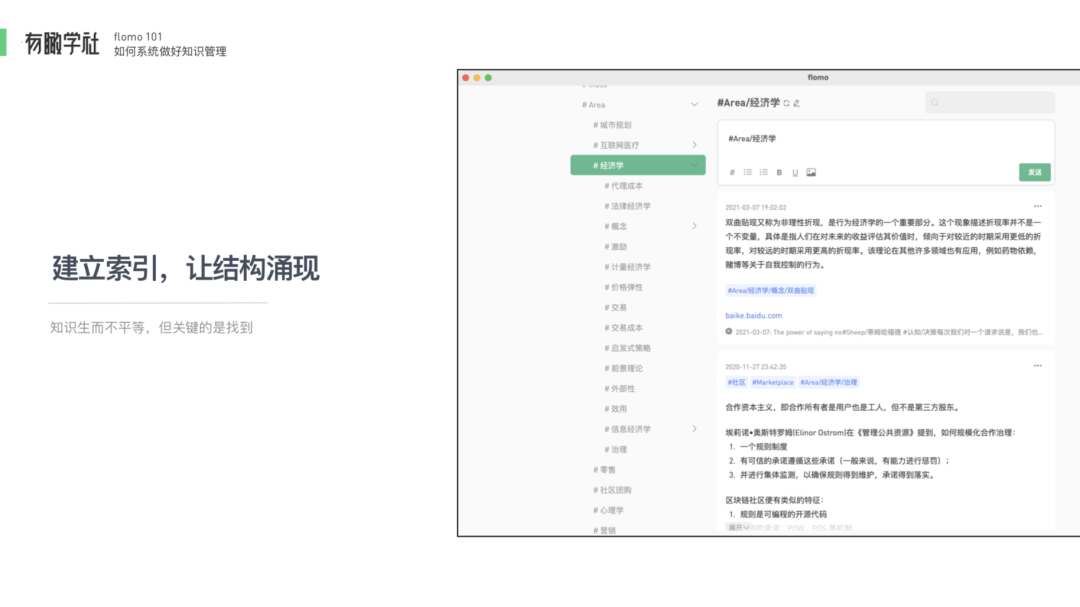Open the #Area/经济学/治理 tag link
The image size is (1080, 607).
point(829,382)
